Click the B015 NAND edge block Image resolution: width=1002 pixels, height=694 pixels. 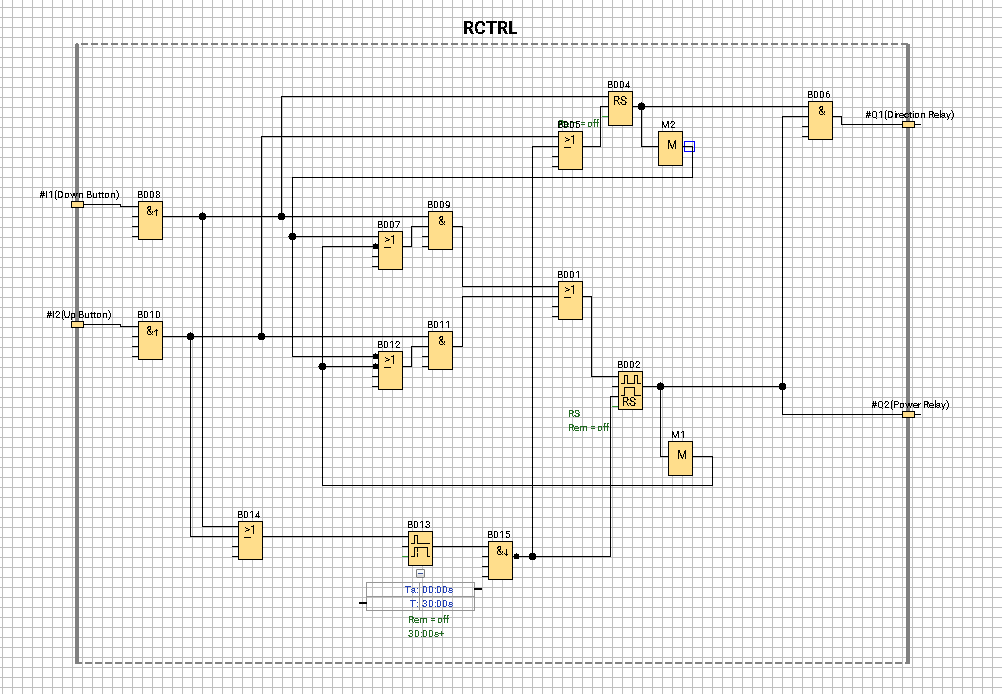coord(500,559)
